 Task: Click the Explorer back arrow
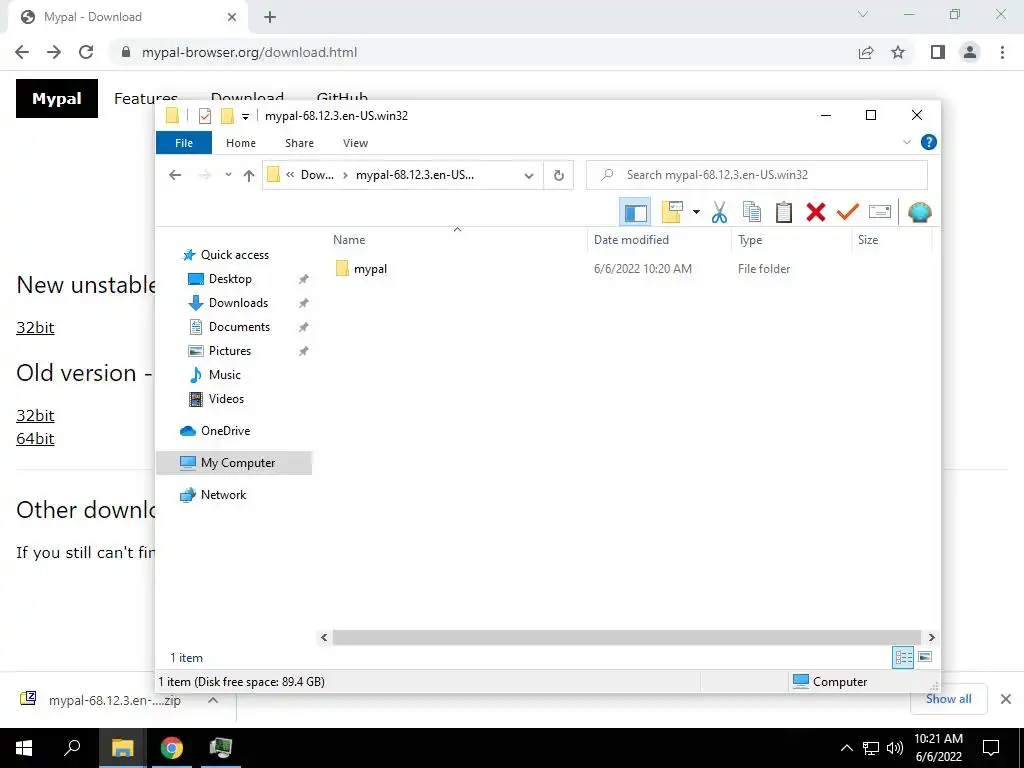(174, 175)
